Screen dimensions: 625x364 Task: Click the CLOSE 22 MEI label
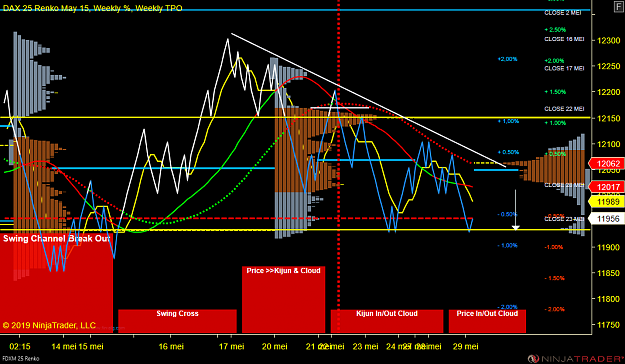[x=564, y=109]
